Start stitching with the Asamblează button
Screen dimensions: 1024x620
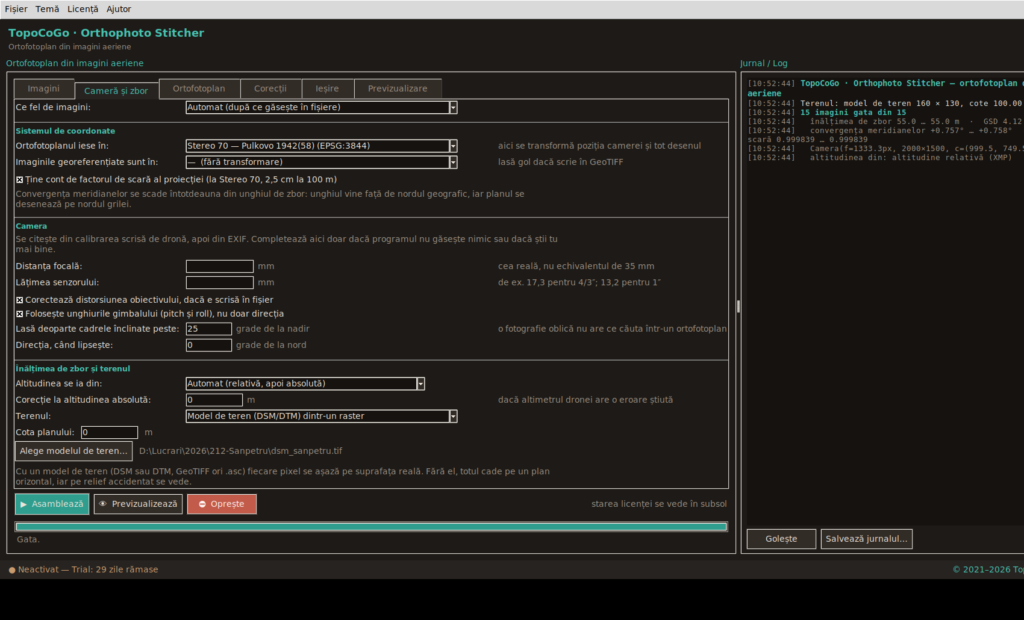(52, 504)
